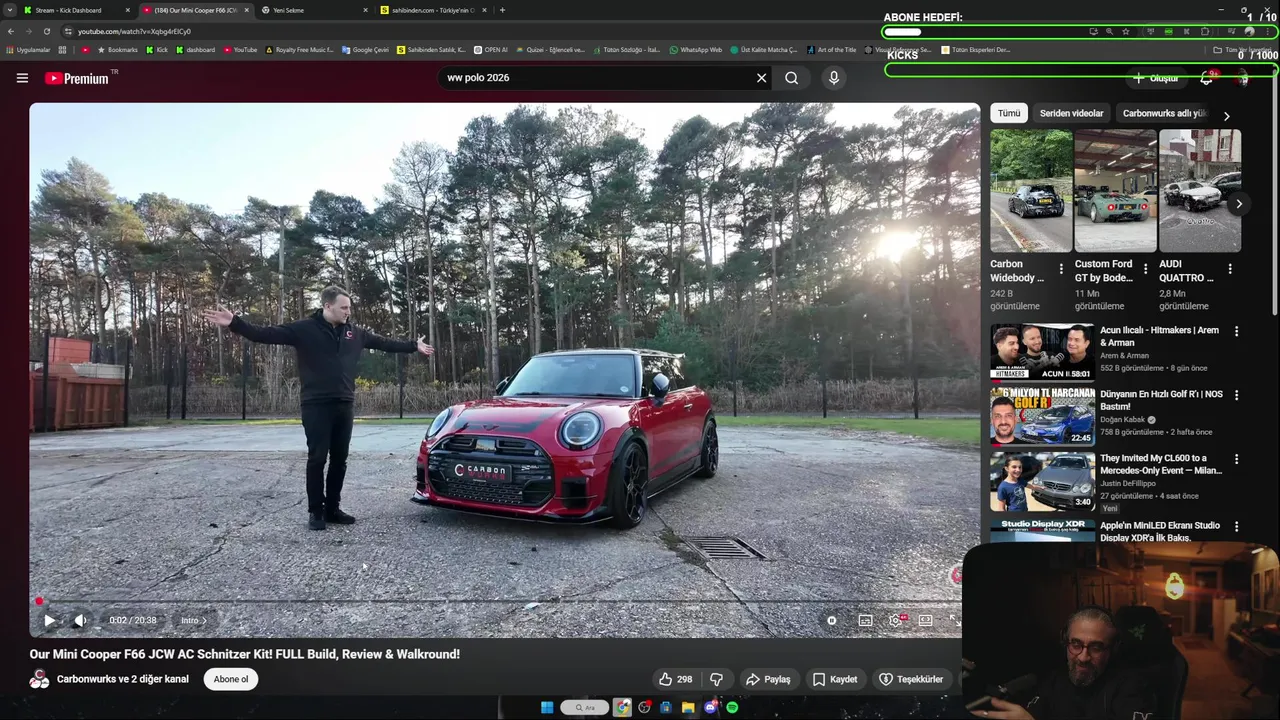Open the WhatsApp Web bookmark
The height and width of the screenshot is (720, 1280).
pos(696,49)
